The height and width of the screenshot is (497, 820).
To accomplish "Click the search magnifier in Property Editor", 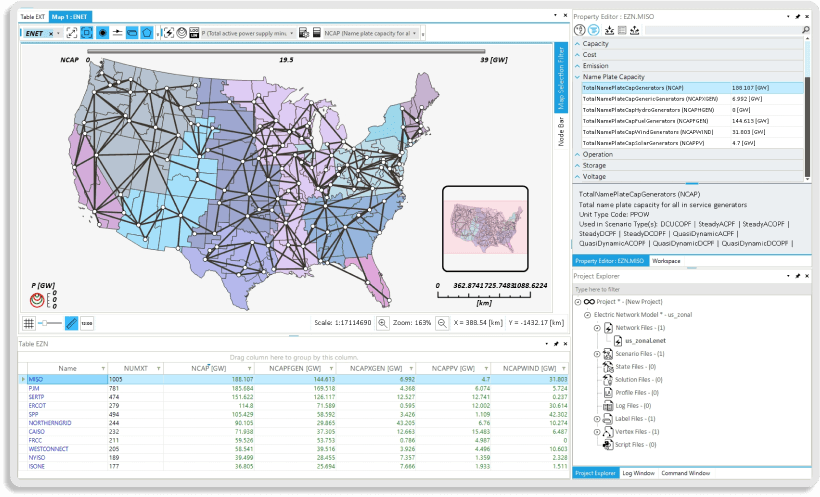I will click(x=806, y=31).
